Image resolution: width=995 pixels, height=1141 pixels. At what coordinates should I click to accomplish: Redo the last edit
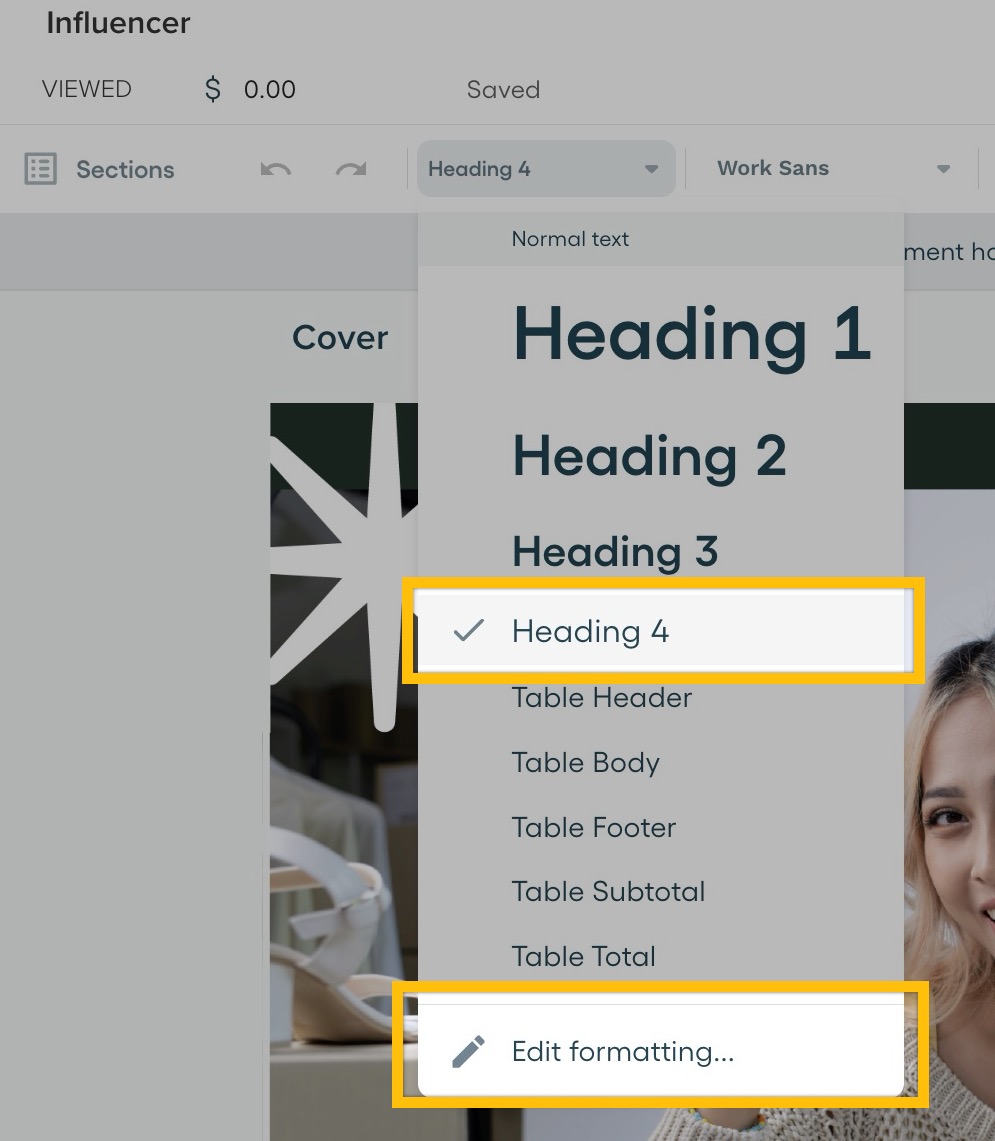click(x=352, y=170)
